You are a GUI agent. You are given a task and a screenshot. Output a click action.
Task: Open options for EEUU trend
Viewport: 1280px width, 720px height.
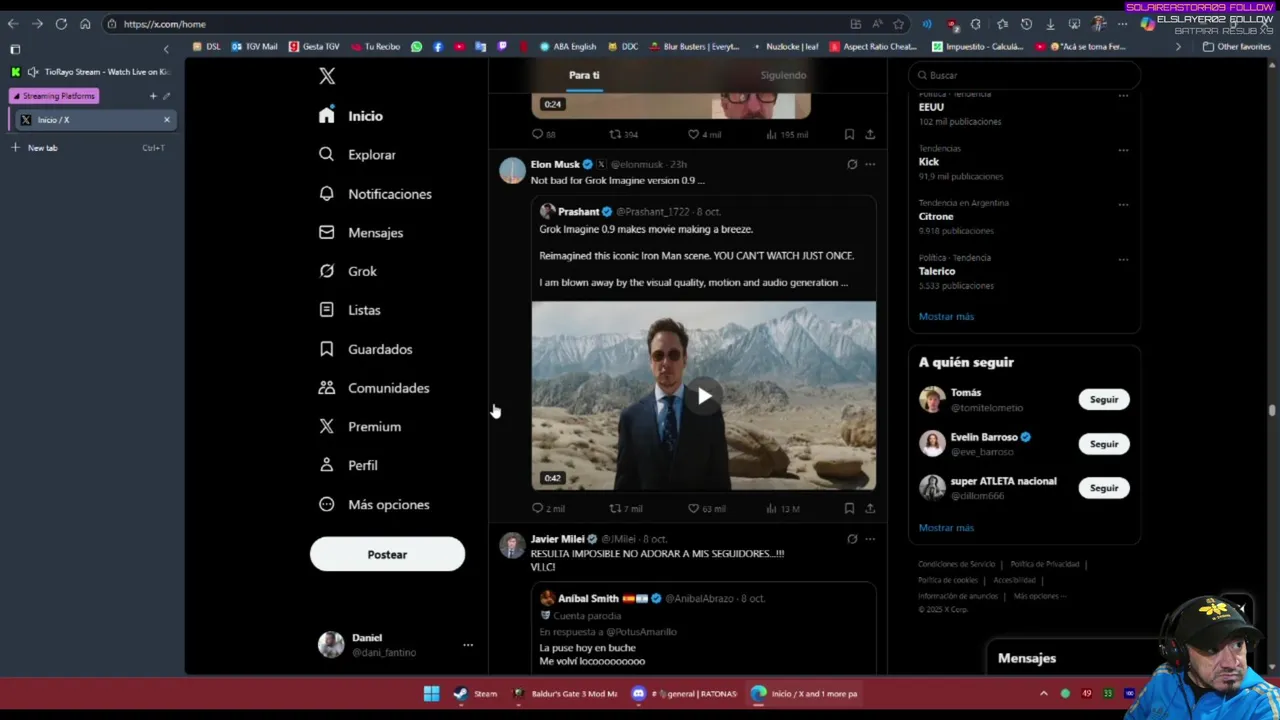(x=1123, y=95)
